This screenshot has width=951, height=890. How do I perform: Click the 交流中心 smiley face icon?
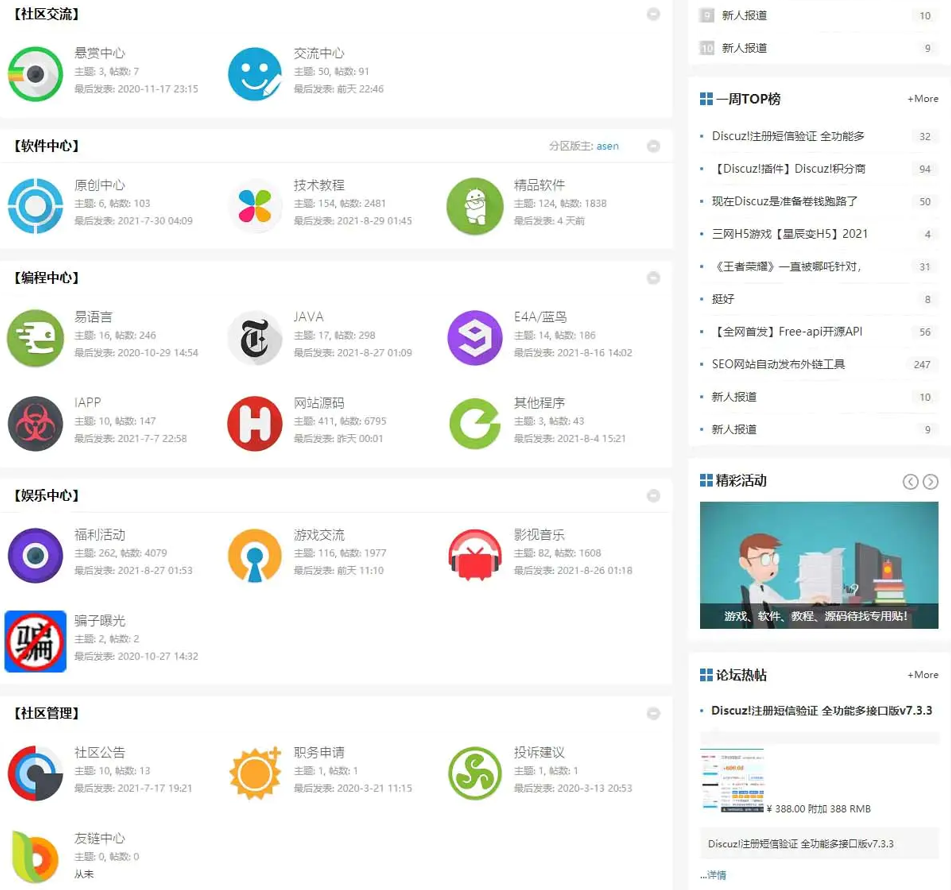[254, 73]
